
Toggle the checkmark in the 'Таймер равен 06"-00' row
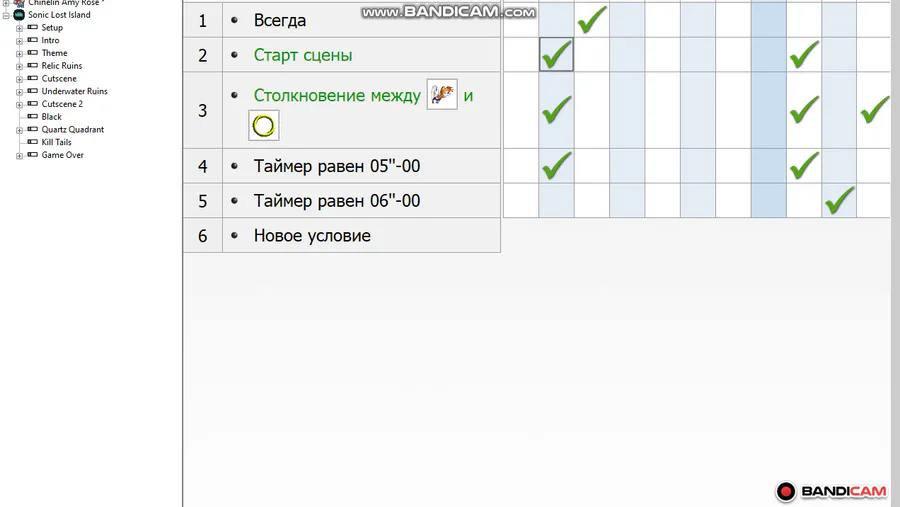[840, 200]
